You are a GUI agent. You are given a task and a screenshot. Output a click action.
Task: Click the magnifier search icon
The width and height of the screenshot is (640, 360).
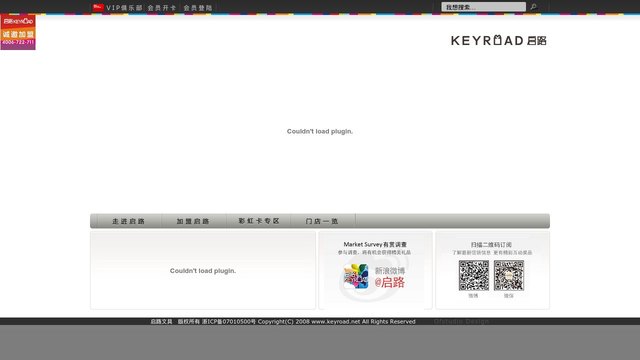(533, 7)
